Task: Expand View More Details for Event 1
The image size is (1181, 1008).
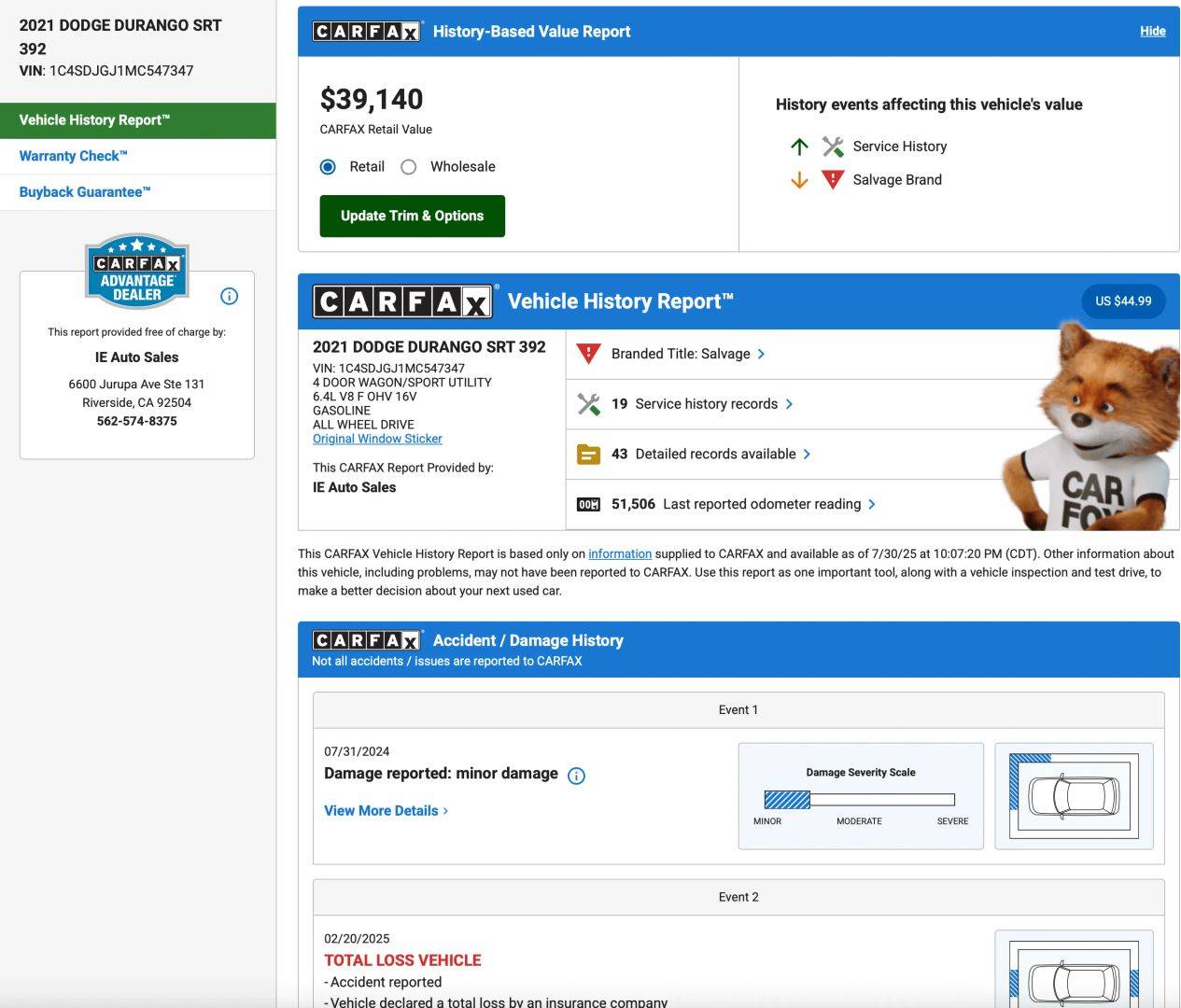Action: click(386, 811)
